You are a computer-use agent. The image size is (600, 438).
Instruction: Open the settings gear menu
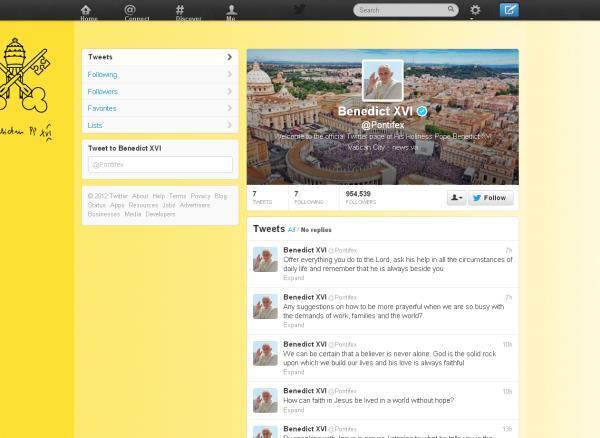tap(474, 10)
